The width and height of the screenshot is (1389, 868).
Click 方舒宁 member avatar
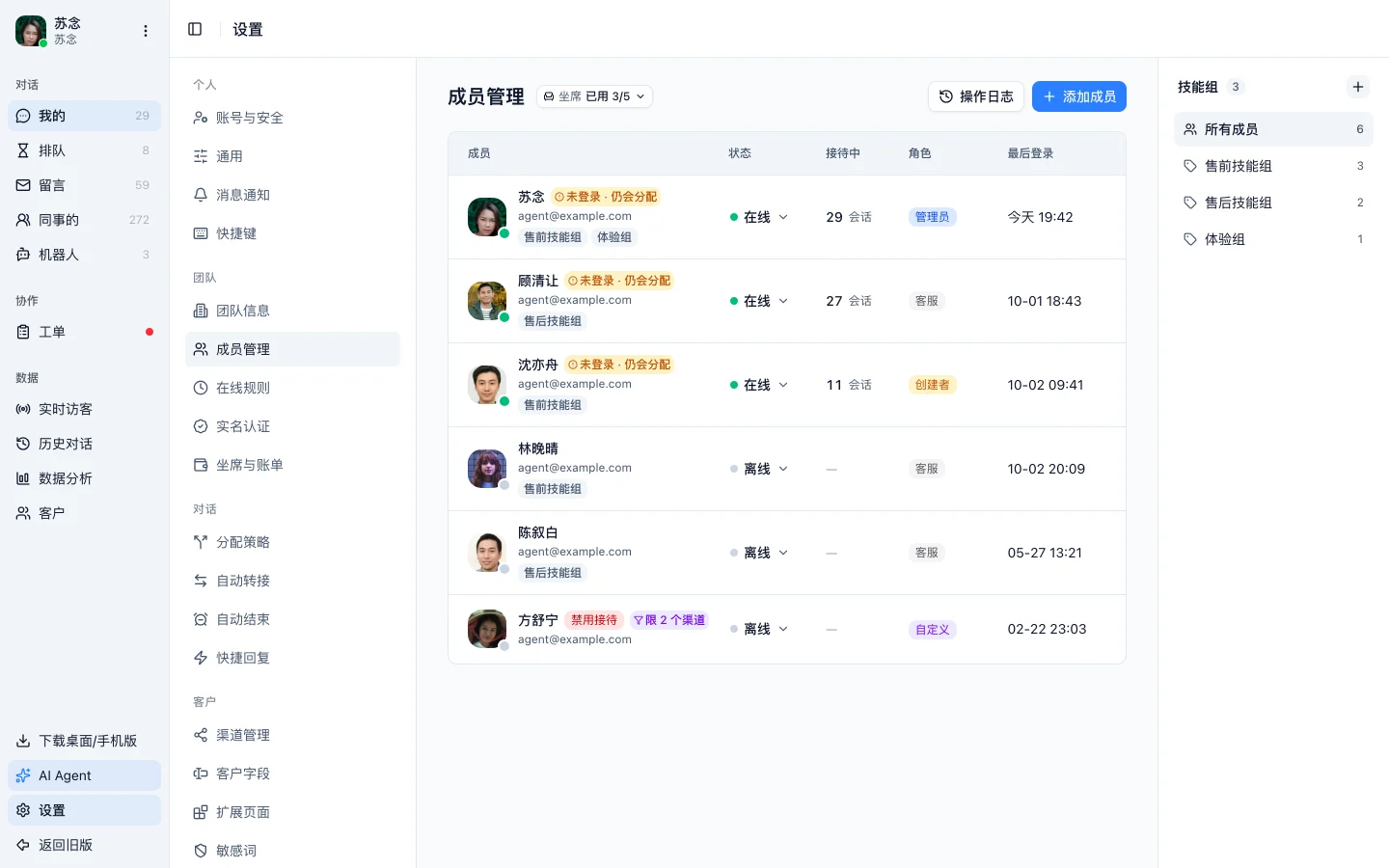pyautogui.click(x=487, y=629)
